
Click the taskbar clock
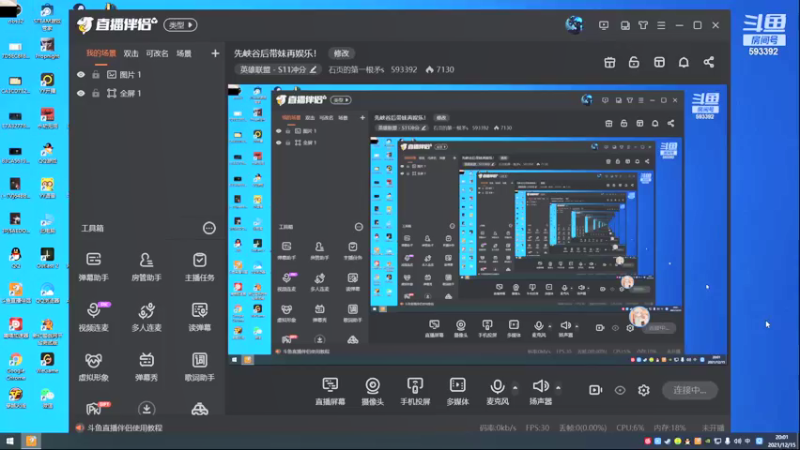point(782,441)
